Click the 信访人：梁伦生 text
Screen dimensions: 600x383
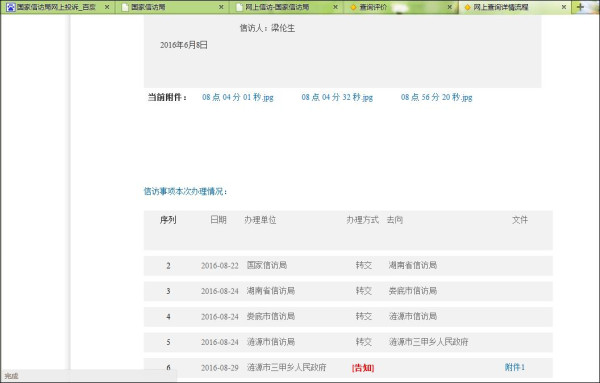pos(267,28)
